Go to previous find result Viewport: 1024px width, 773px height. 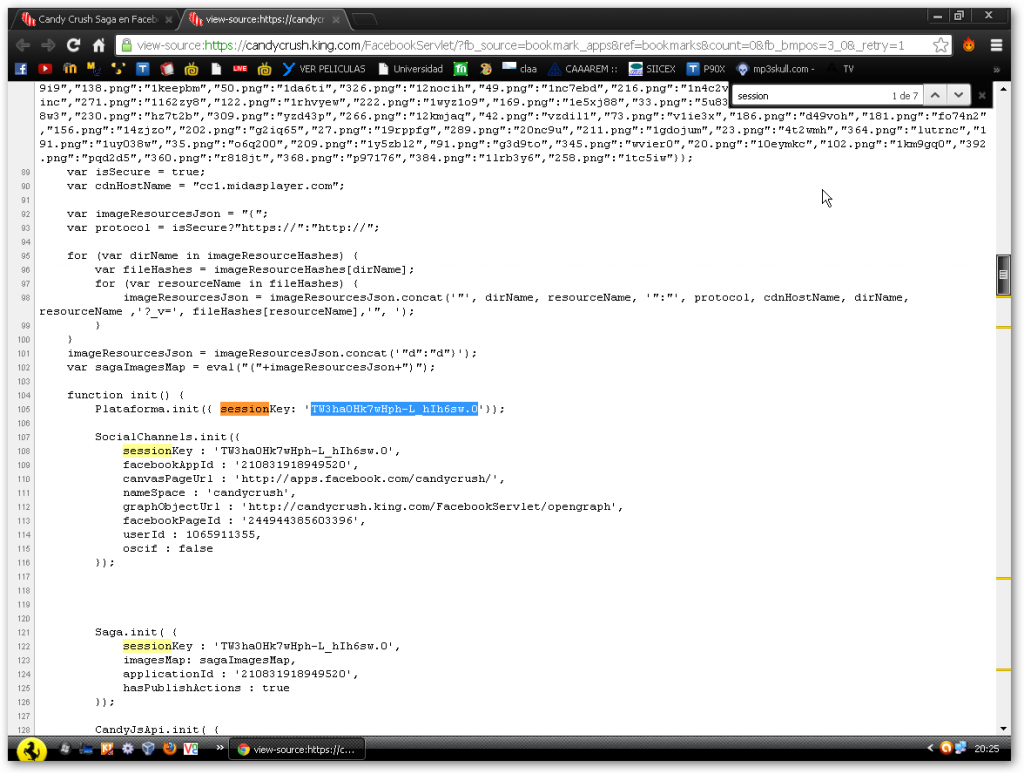(935, 95)
